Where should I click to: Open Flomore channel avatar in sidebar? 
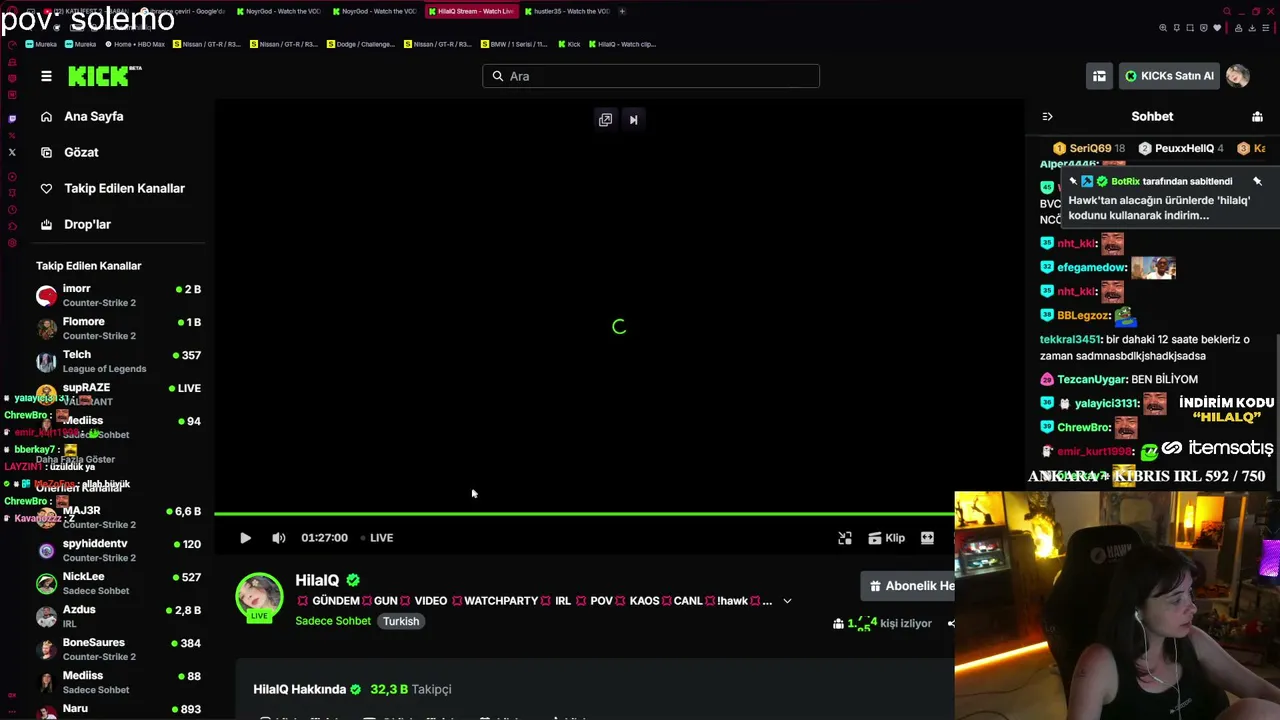(46, 328)
